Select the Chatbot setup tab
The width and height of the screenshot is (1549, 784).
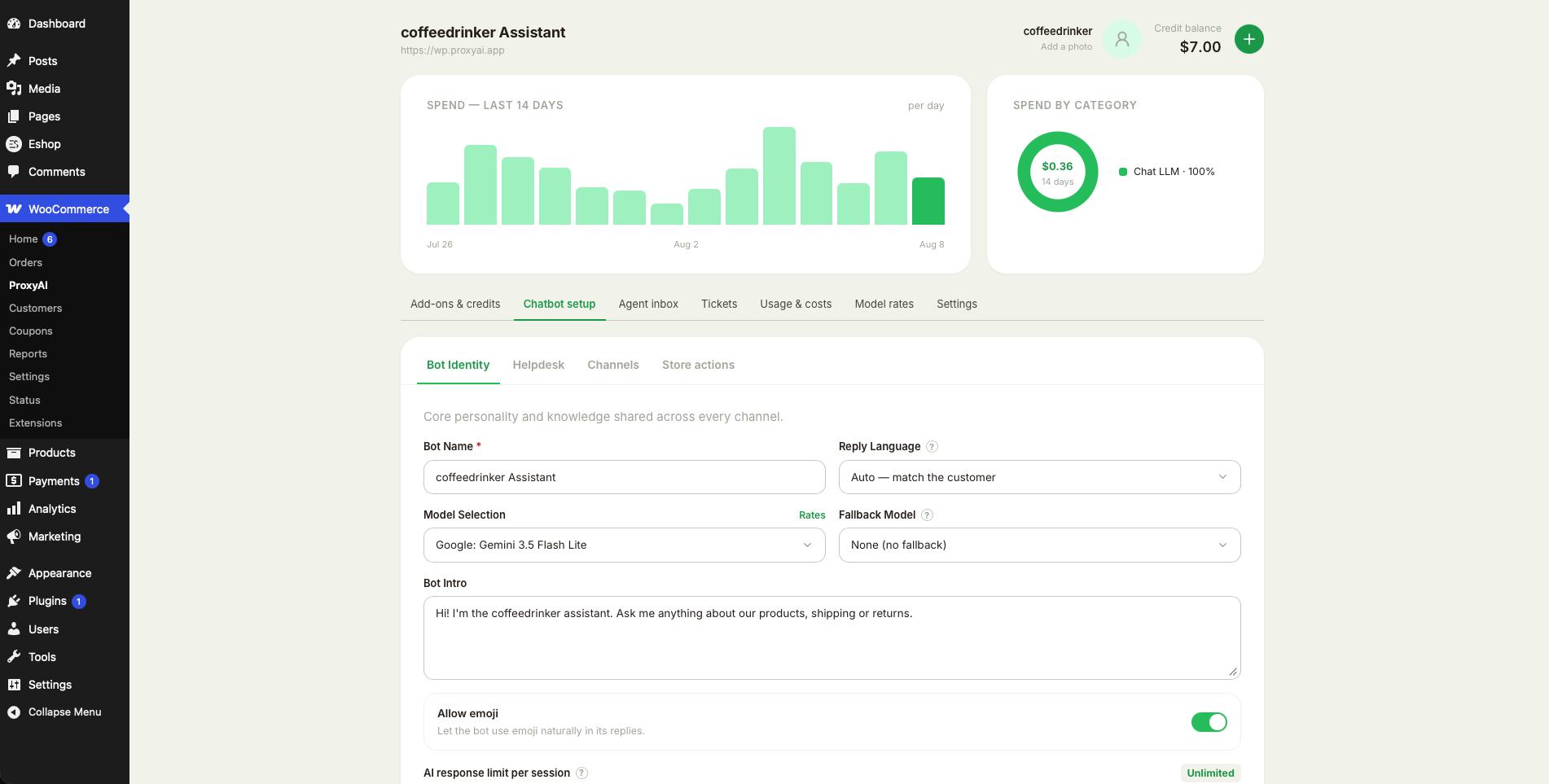tap(559, 304)
